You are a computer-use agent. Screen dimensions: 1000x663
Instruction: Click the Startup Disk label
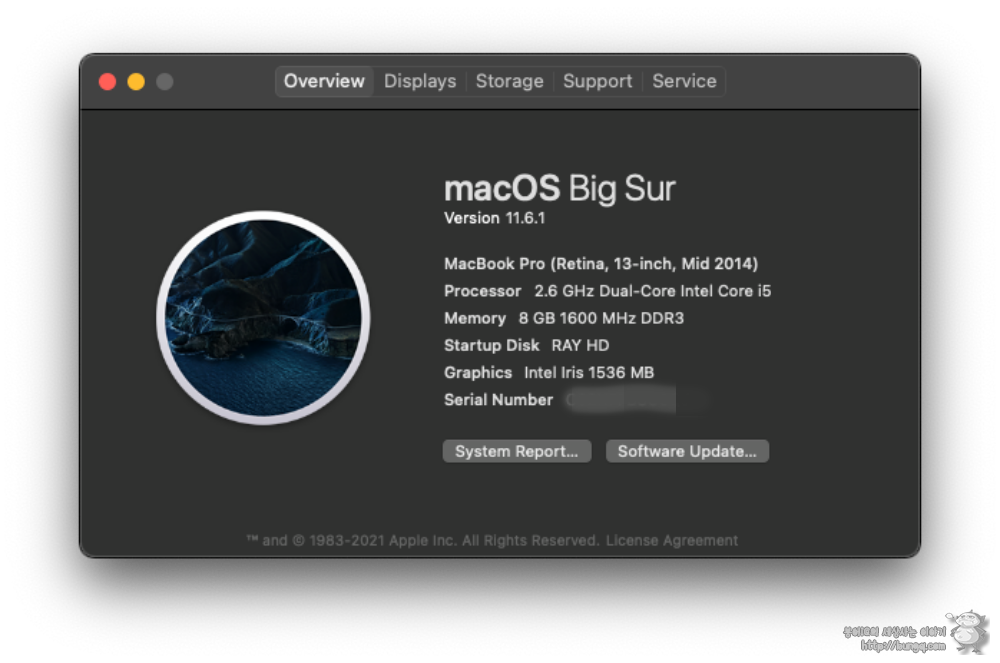[x=491, y=346]
